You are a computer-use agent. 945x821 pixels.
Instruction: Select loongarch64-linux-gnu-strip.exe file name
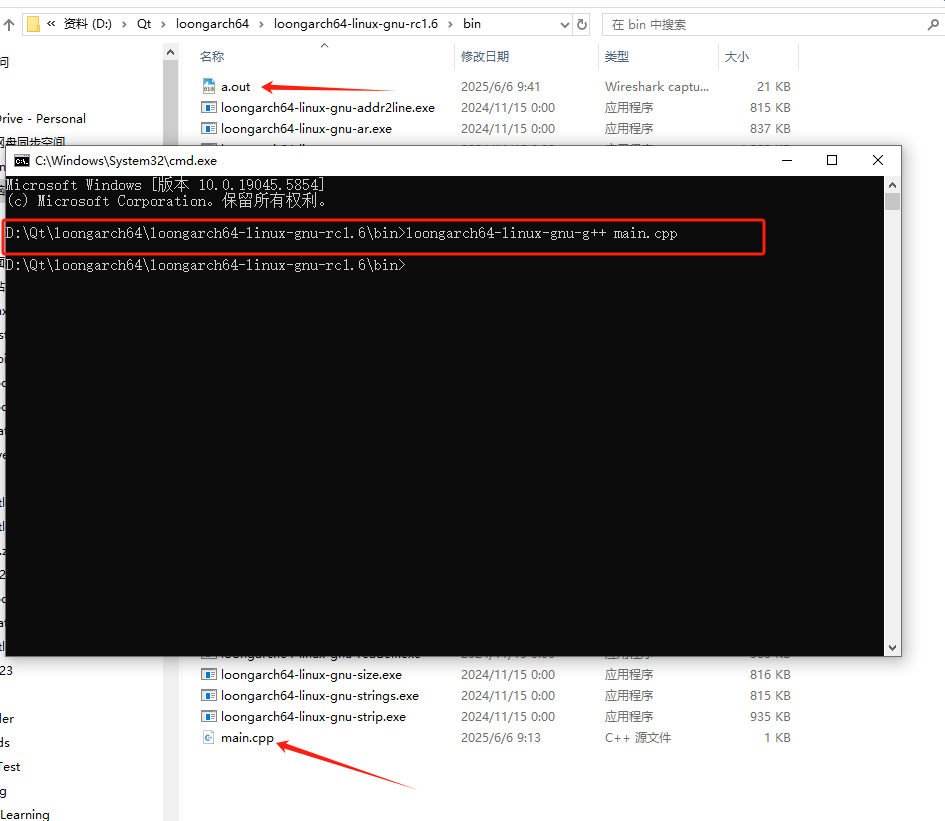tap(313, 717)
